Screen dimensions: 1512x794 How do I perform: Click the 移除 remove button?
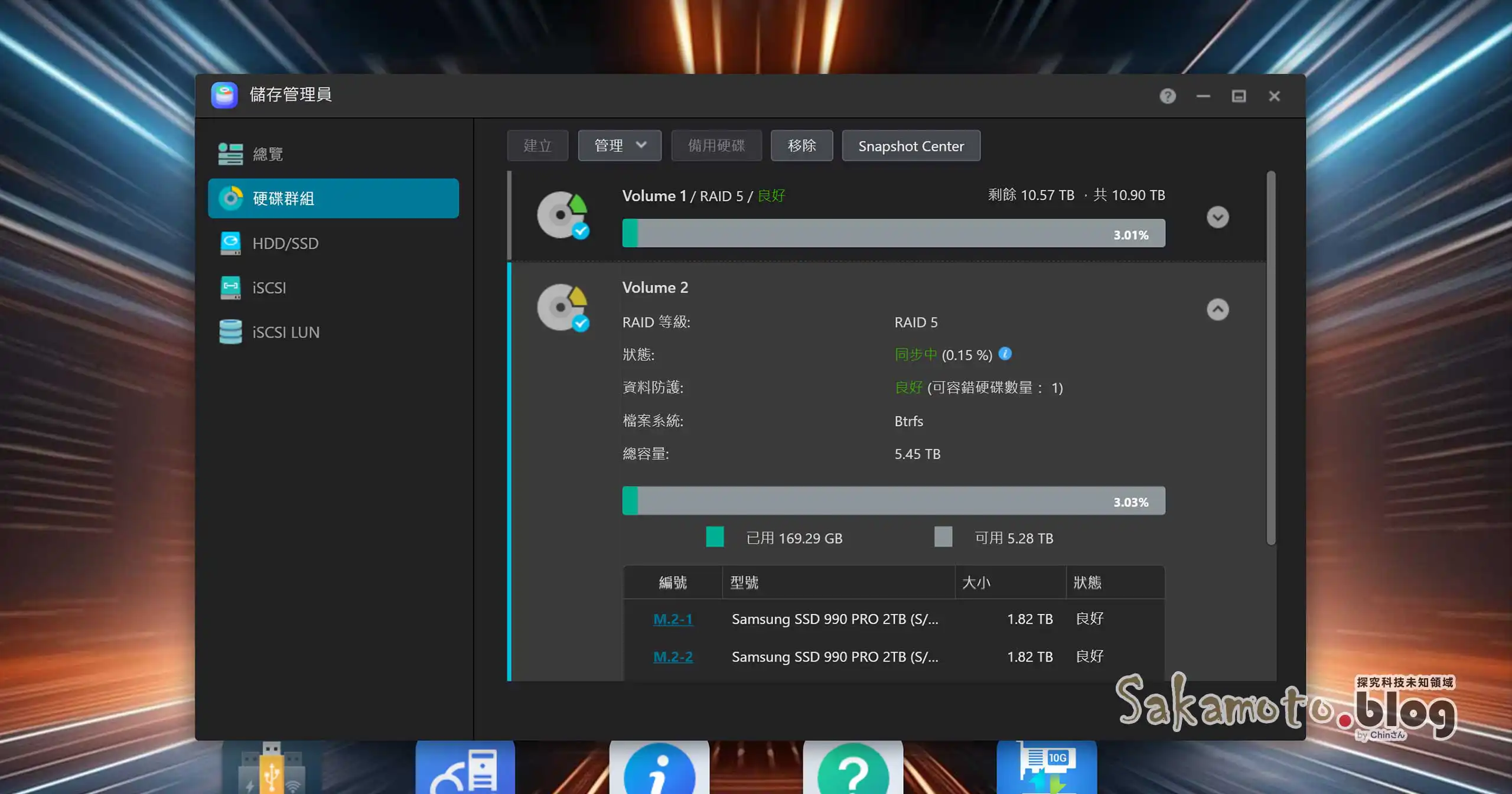[x=801, y=145]
